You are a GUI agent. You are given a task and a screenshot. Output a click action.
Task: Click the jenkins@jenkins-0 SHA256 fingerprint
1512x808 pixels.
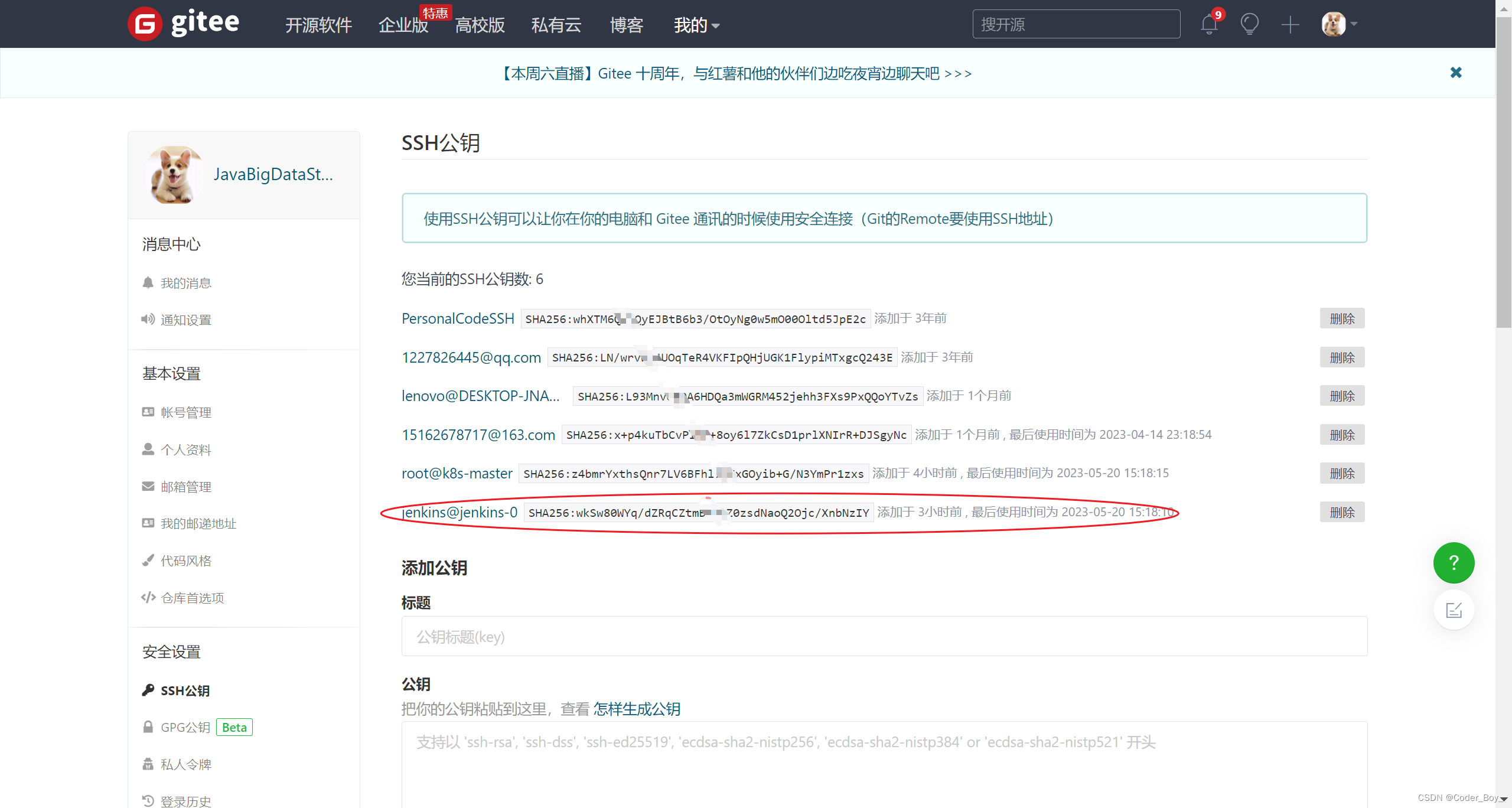coord(699,513)
